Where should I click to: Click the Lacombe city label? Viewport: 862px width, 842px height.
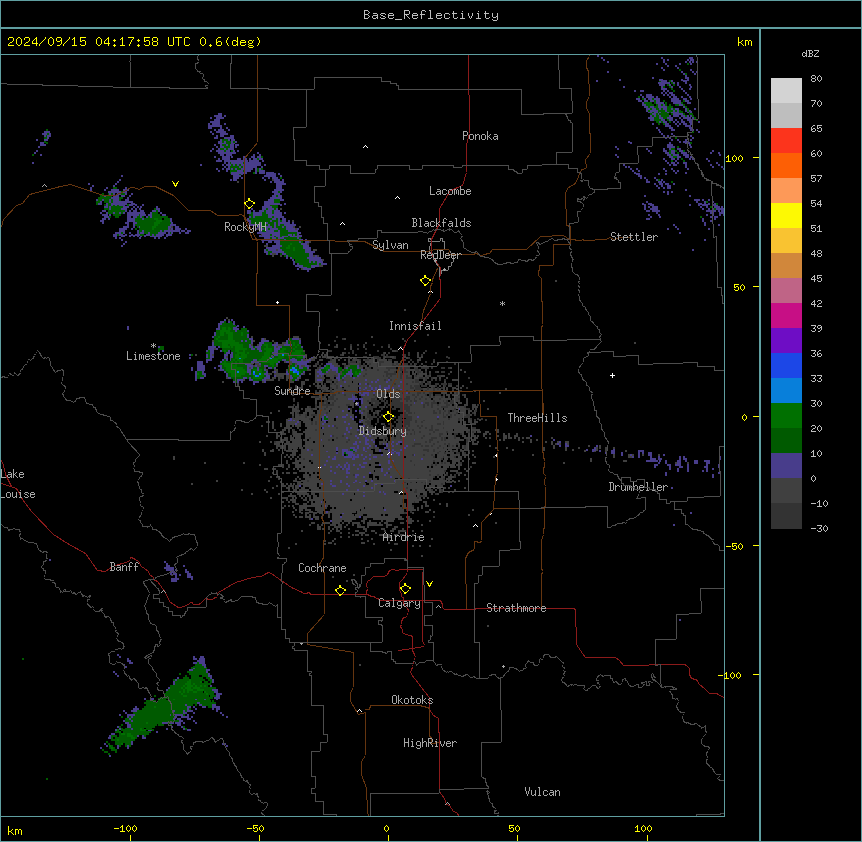450,191
